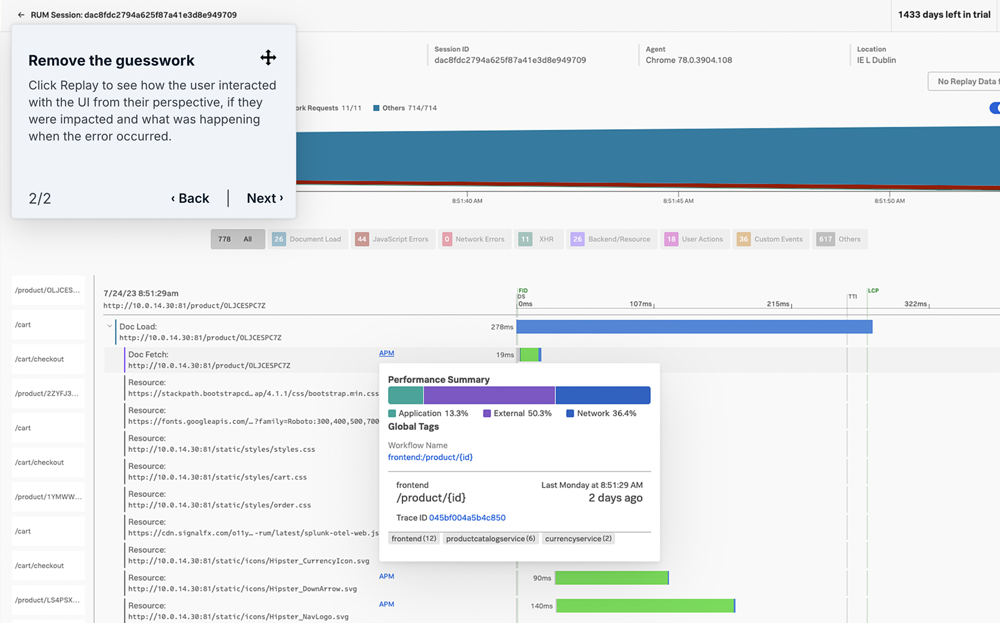1000x625 pixels.
Task: Click the productcatalogservice (6) tag
Action: [490, 539]
